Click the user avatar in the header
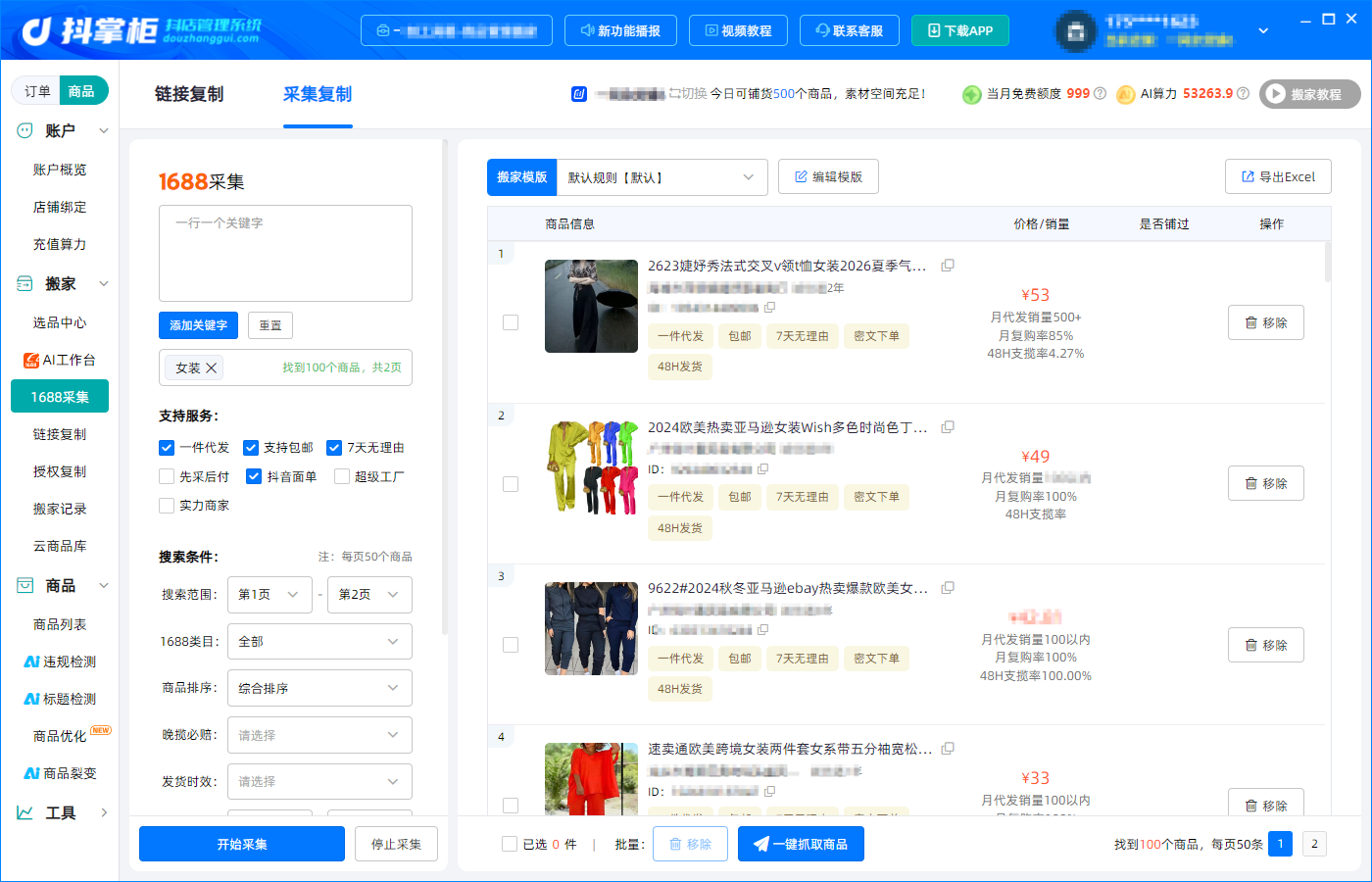 coord(1075,31)
